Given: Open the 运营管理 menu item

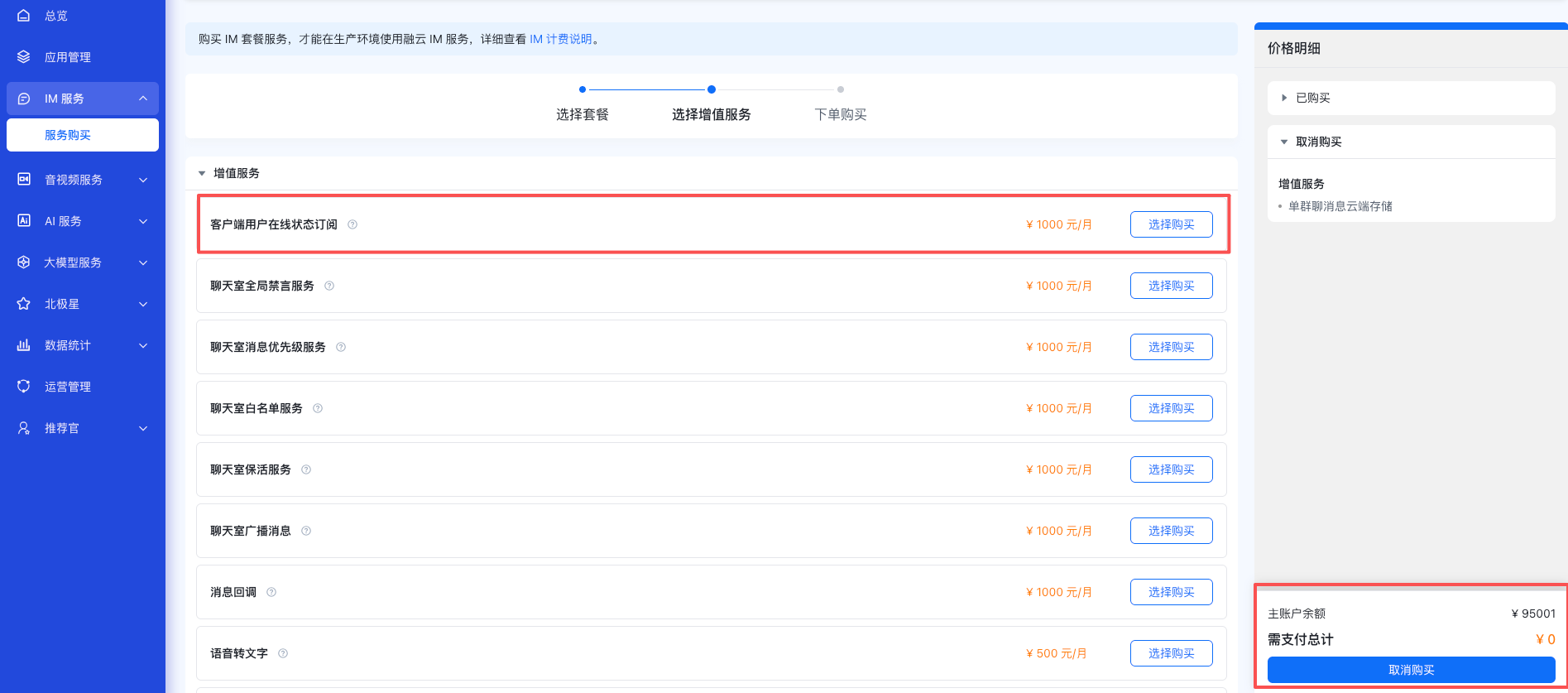Looking at the screenshot, I should (68, 387).
